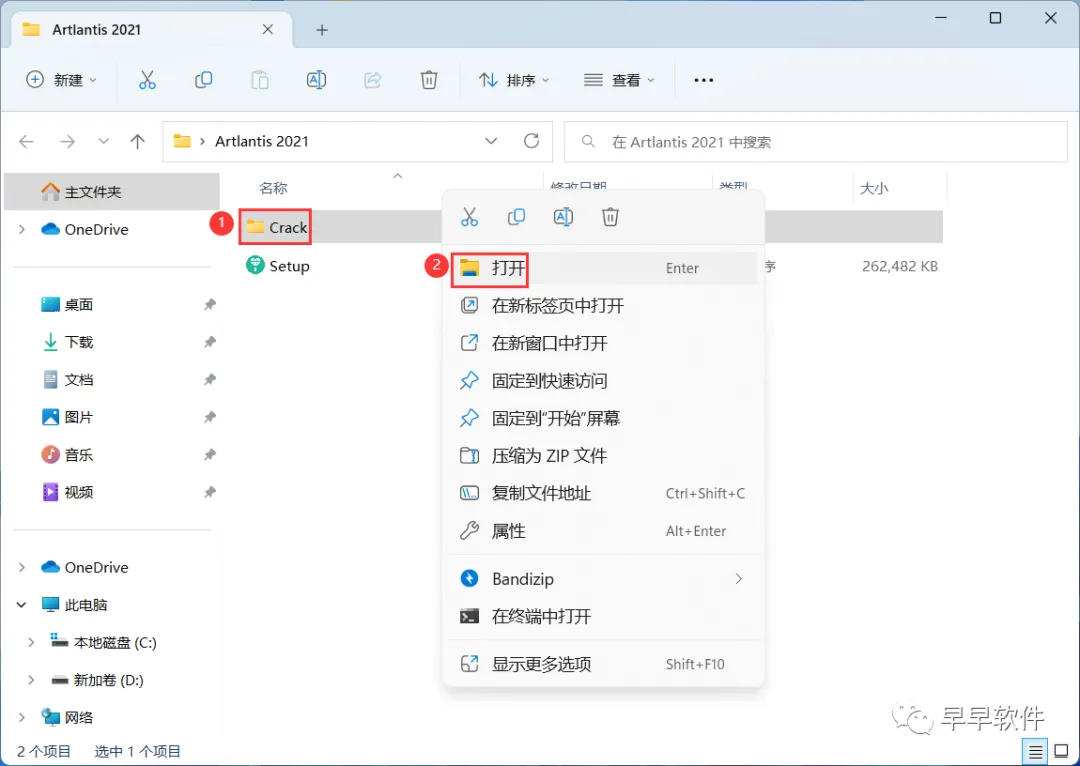This screenshot has height=766, width=1080.
Task: Expand 新加卷 (D:) node
Action: click(30, 680)
